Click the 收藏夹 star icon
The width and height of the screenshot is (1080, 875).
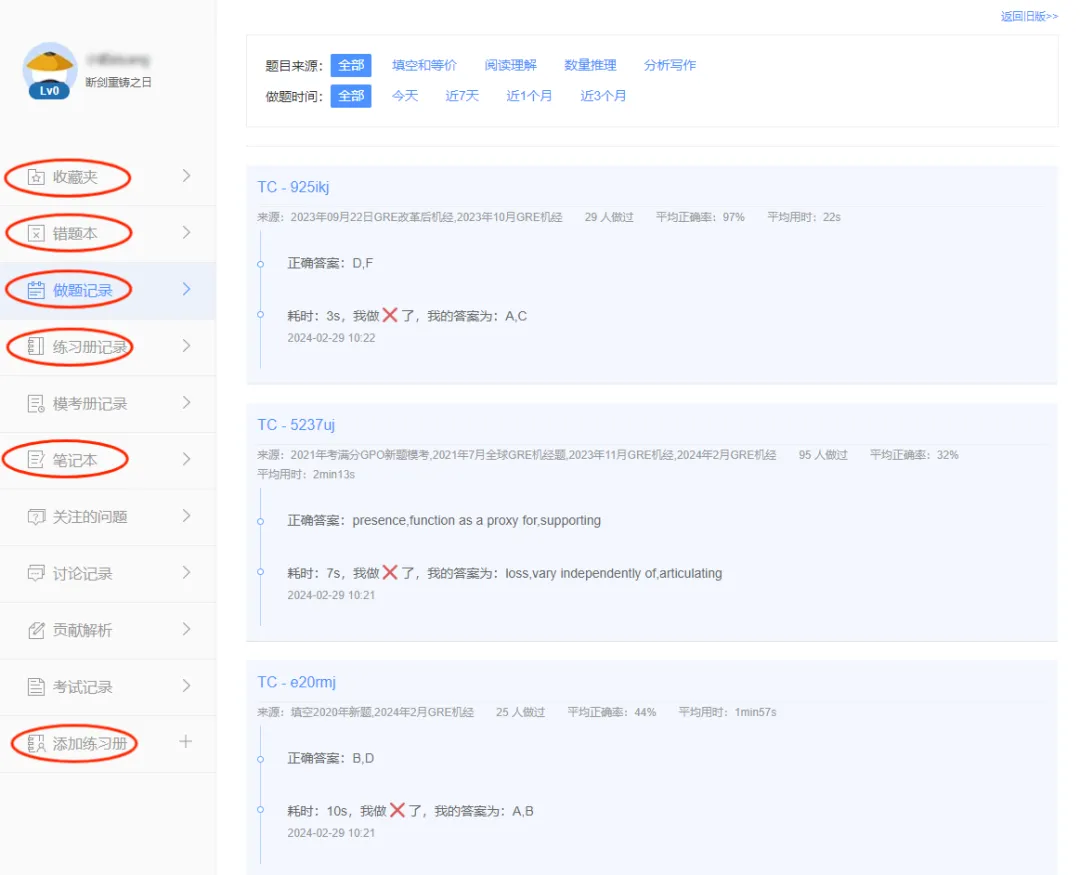pos(36,178)
